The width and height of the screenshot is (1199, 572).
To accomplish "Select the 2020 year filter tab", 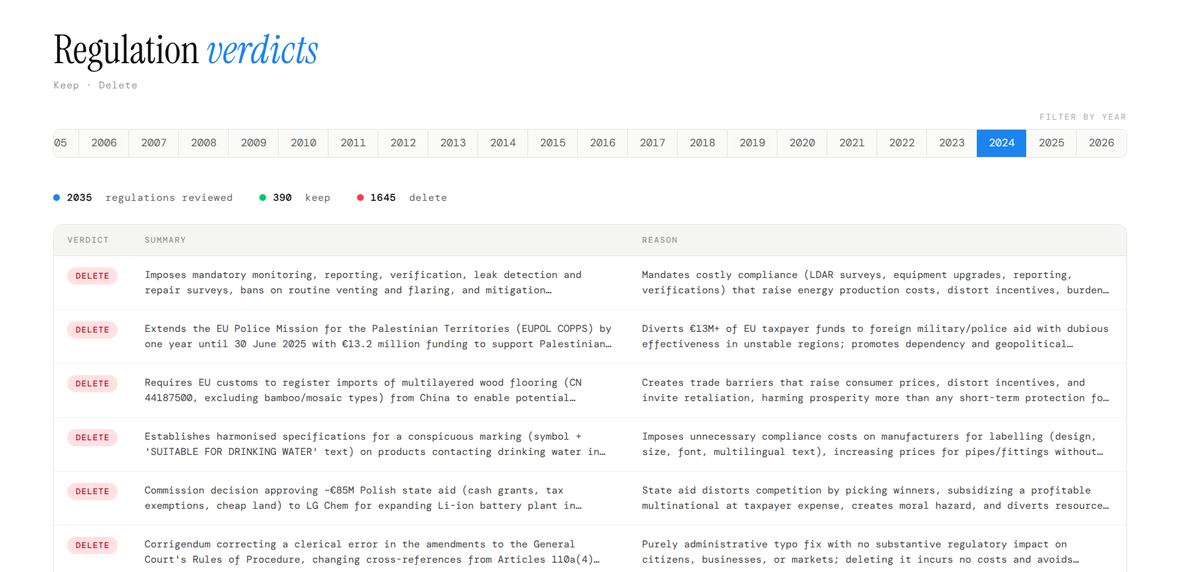I will (802, 143).
